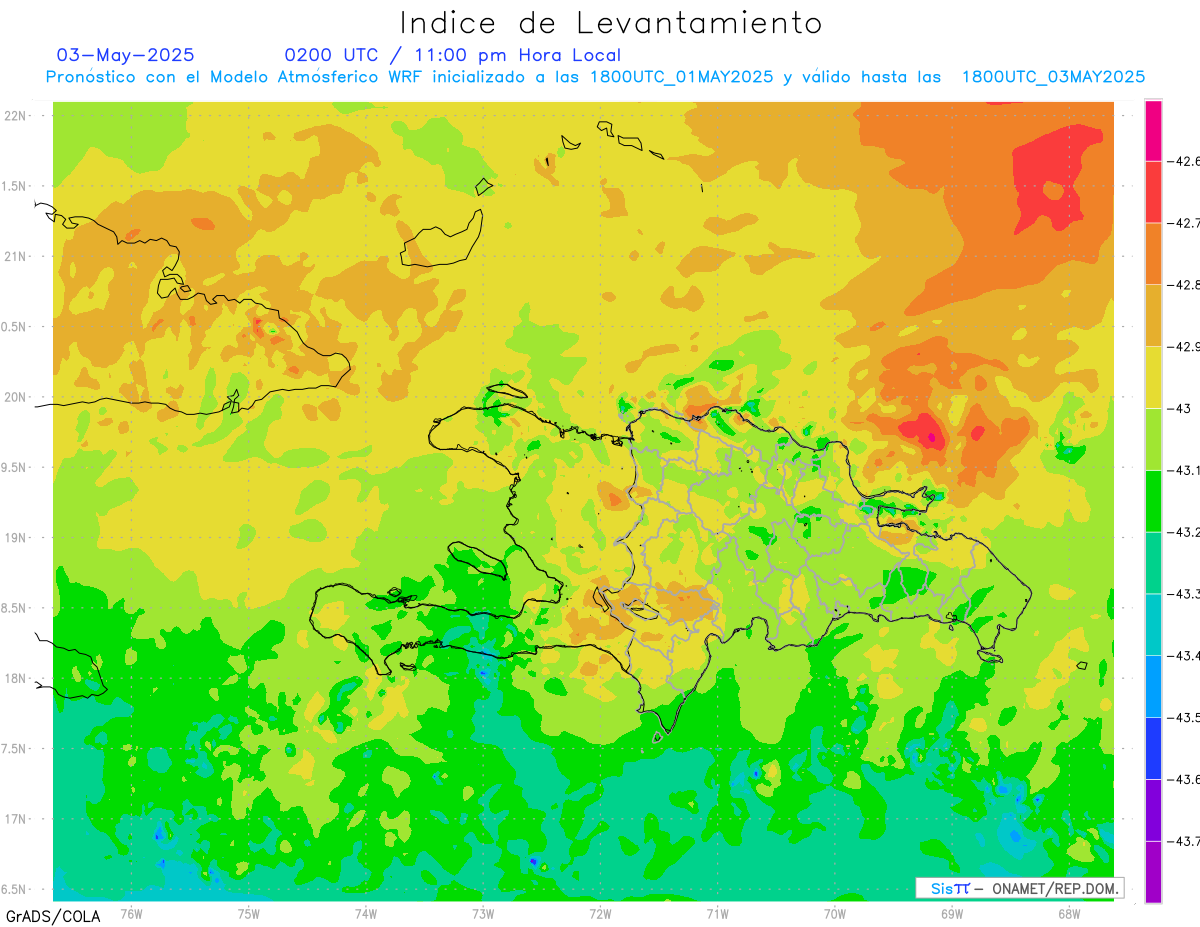Click the '68W' longitude label

pyautogui.click(x=1069, y=914)
